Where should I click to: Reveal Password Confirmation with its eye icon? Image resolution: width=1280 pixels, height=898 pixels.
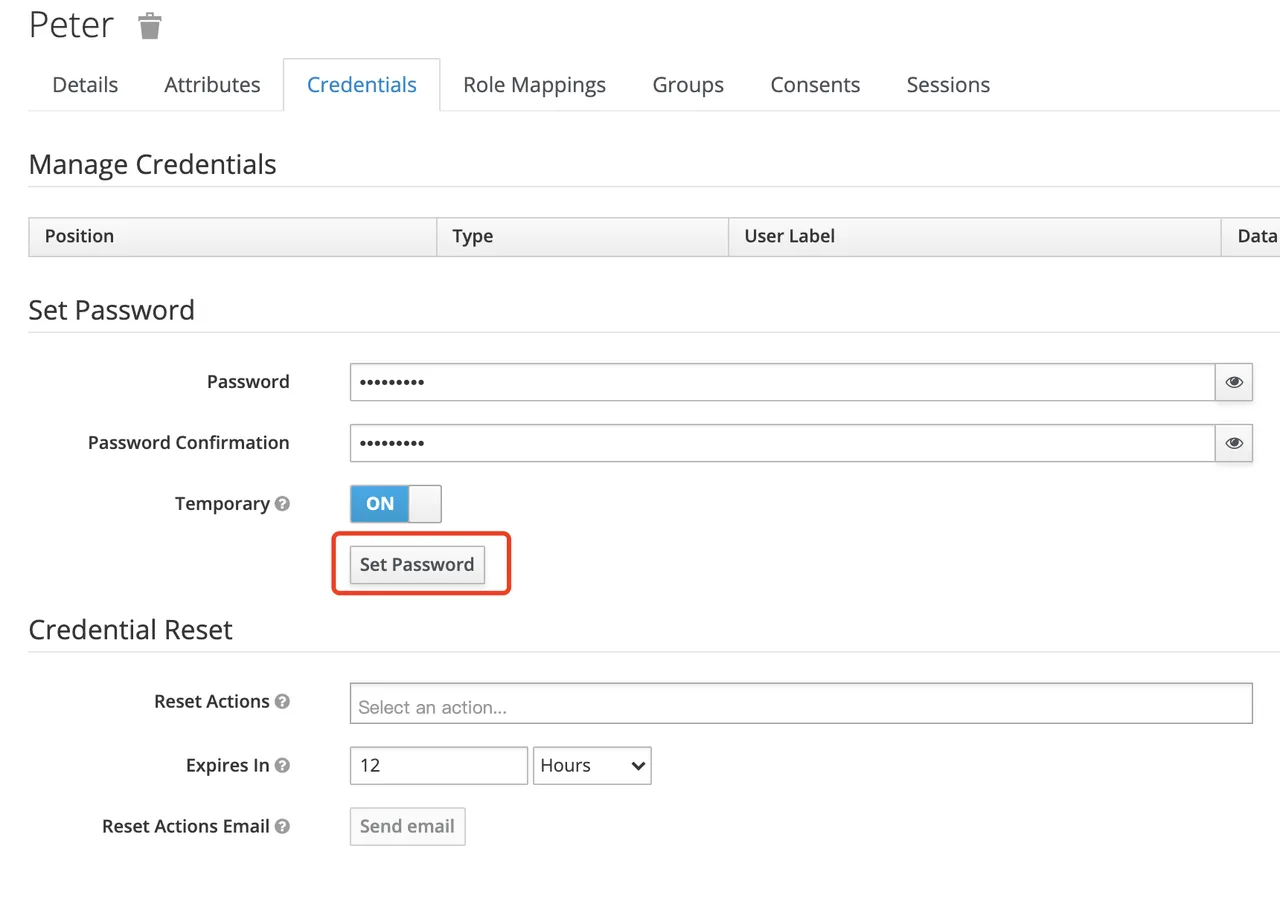click(1234, 443)
